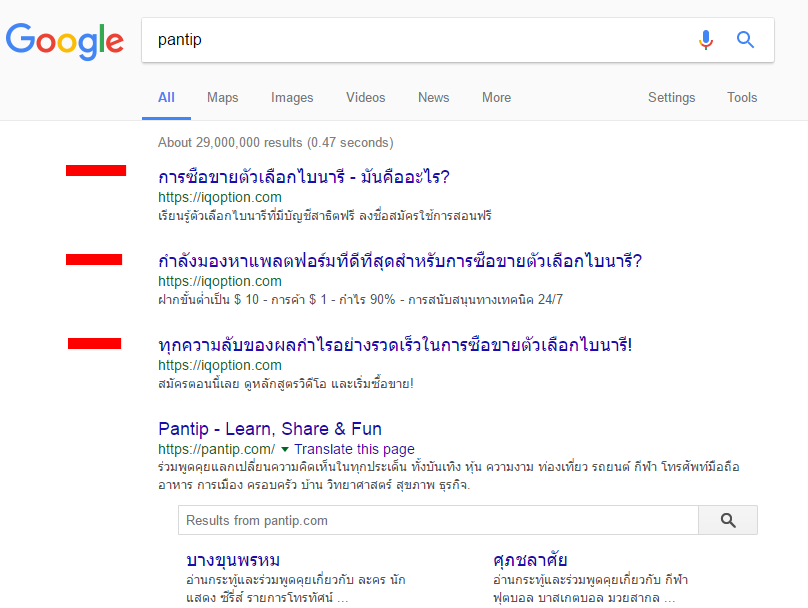808x608 pixels.
Task: Click the 'Results from pantip.com' search field
Action: pos(438,520)
